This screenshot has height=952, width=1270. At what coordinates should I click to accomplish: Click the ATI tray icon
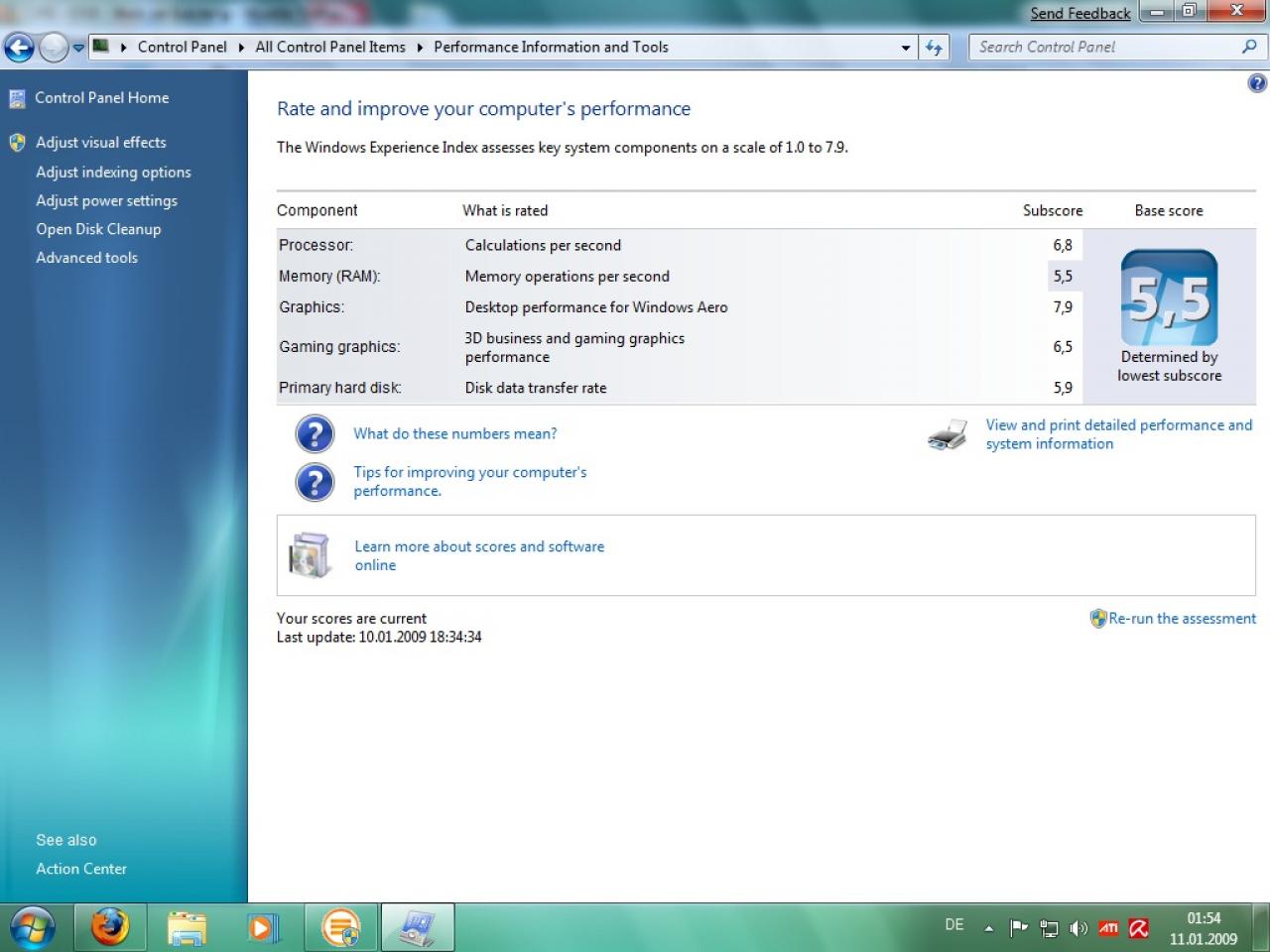(1108, 928)
